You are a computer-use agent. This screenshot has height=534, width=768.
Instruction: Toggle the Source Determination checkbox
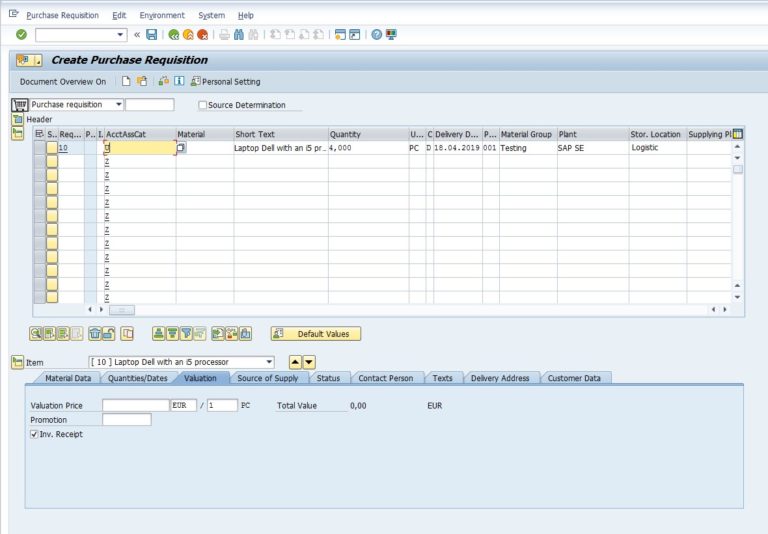pos(202,105)
